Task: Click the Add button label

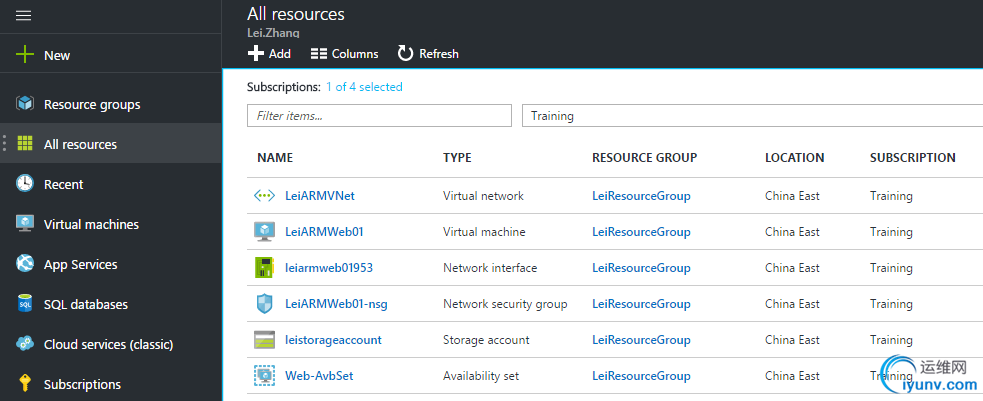Action: coord(280,54)
